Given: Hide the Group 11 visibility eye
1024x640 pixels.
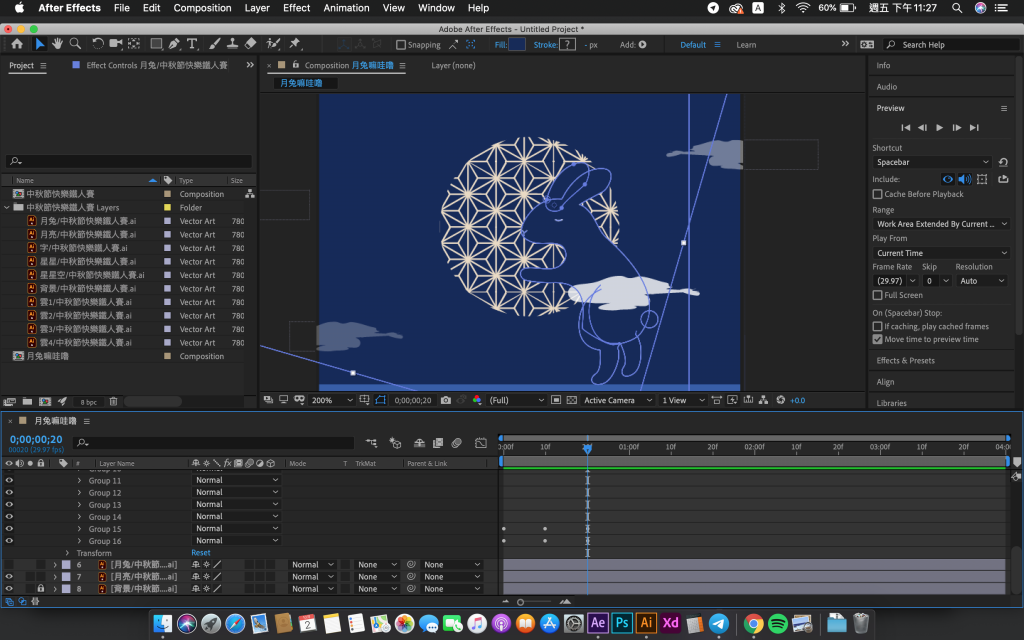Looking at the screenshot, I should (9, 480).
